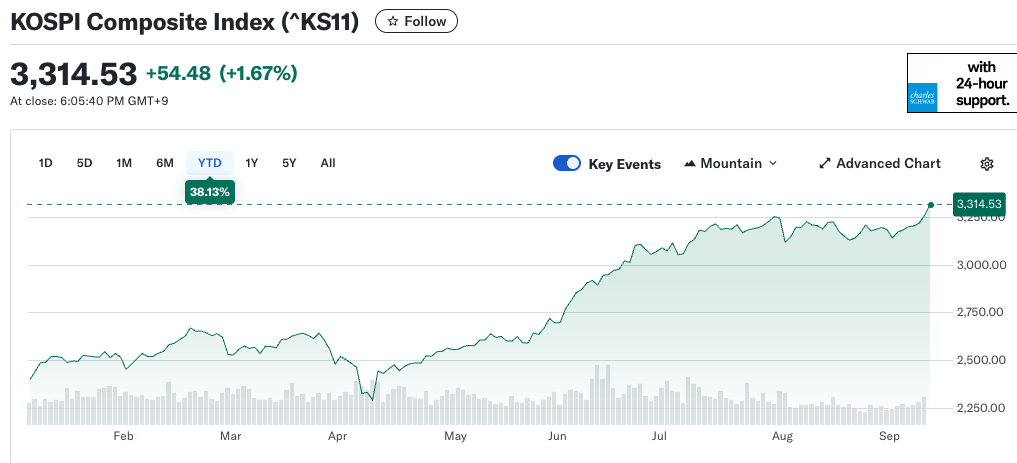
Task: Select the YTD range tab
Action: click(210, 163)
